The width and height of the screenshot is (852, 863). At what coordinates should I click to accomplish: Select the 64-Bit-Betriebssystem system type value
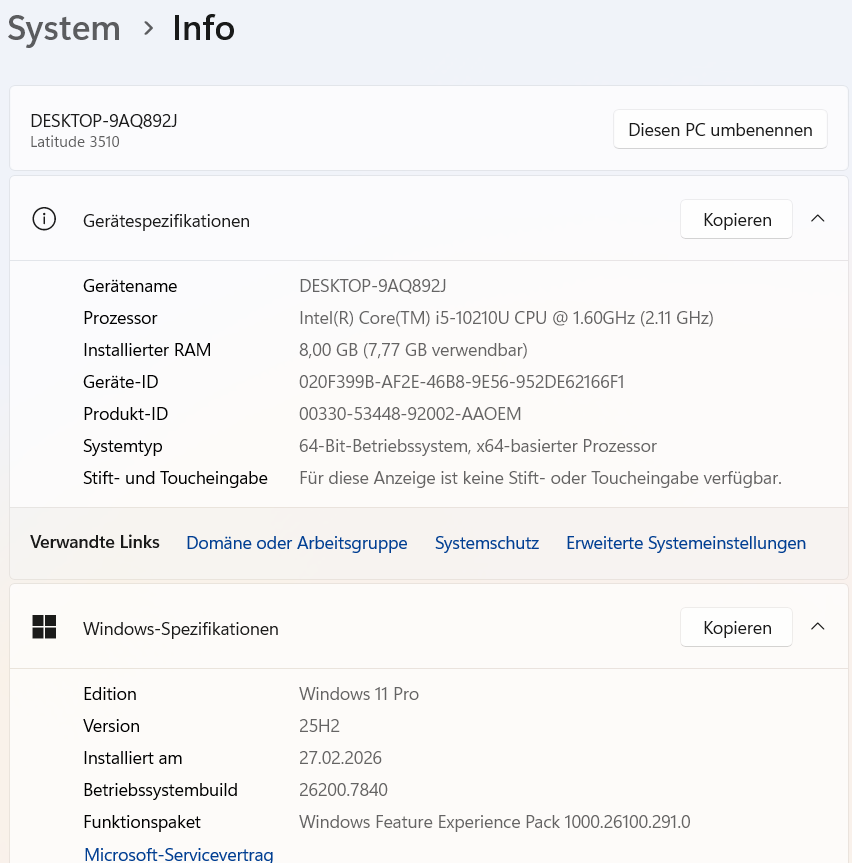pos(478,446)
